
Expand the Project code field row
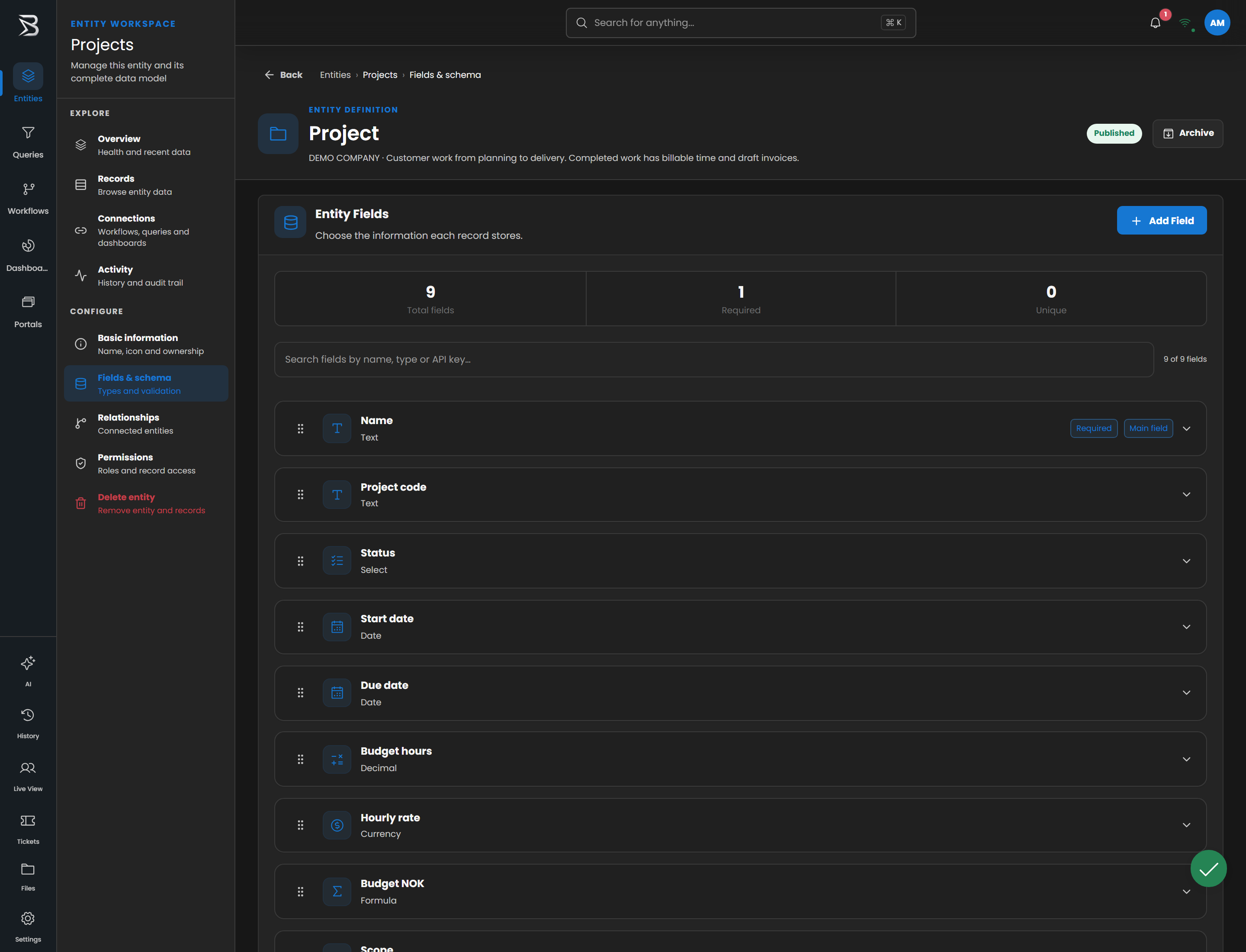1186,495
